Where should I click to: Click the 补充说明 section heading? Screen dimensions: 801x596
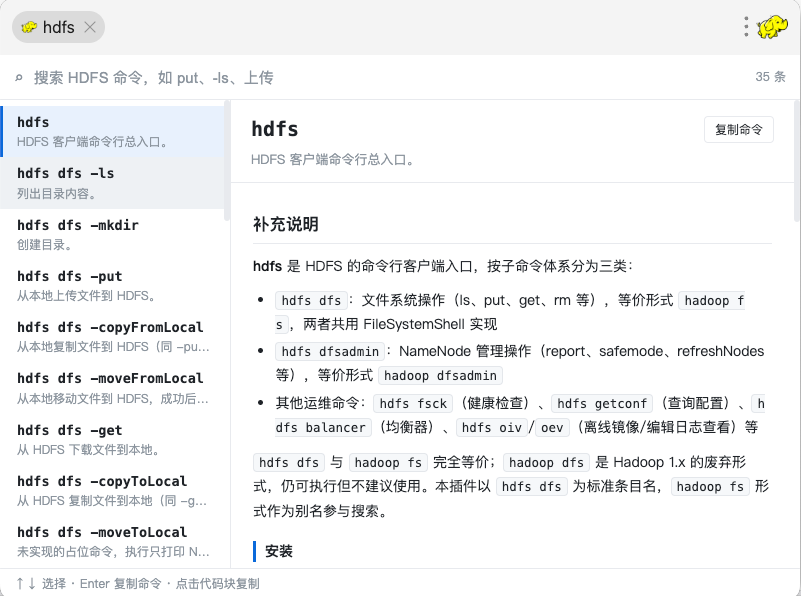286,224
